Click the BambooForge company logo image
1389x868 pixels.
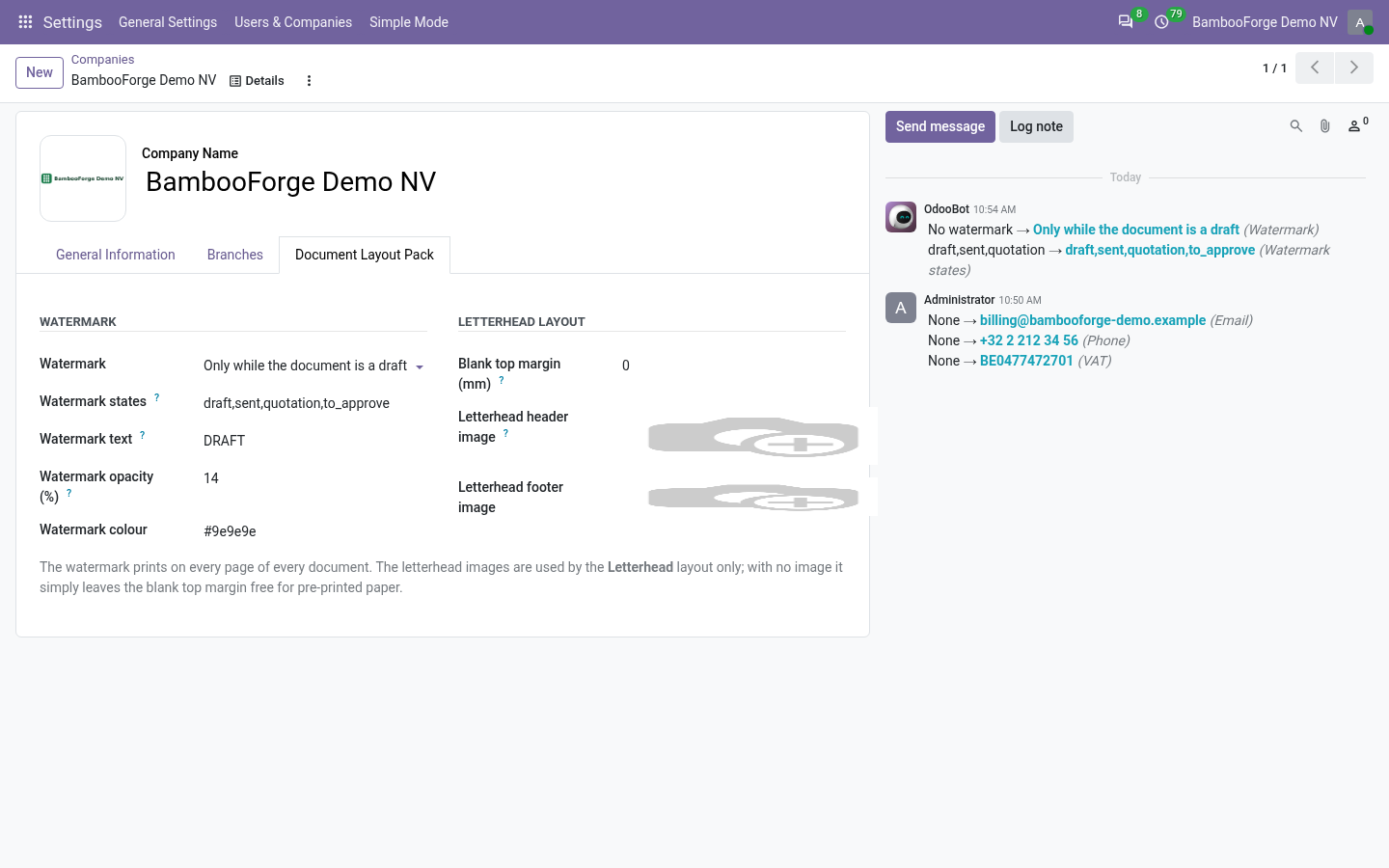click(x=83, y=178)
